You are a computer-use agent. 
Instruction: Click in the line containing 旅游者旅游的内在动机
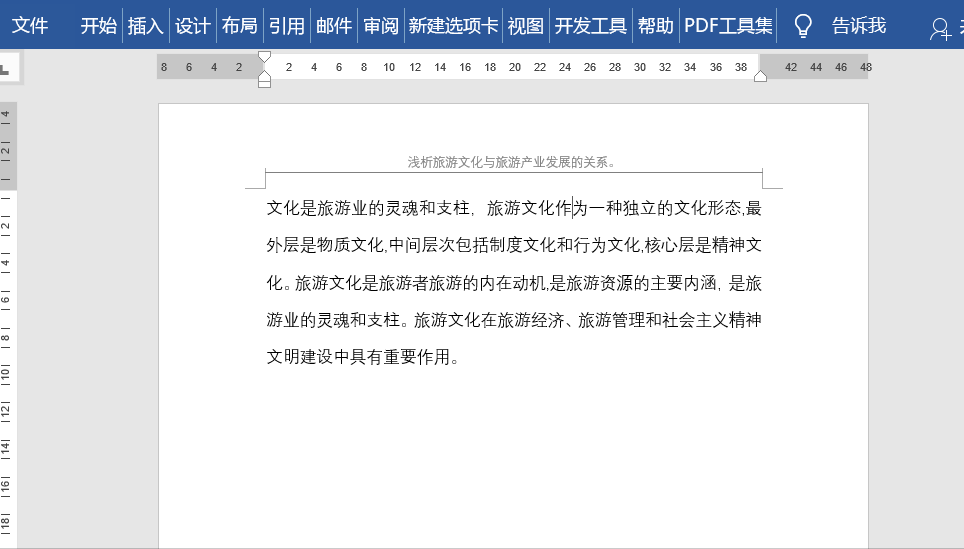pyautogui.click(x=514, y=283)
